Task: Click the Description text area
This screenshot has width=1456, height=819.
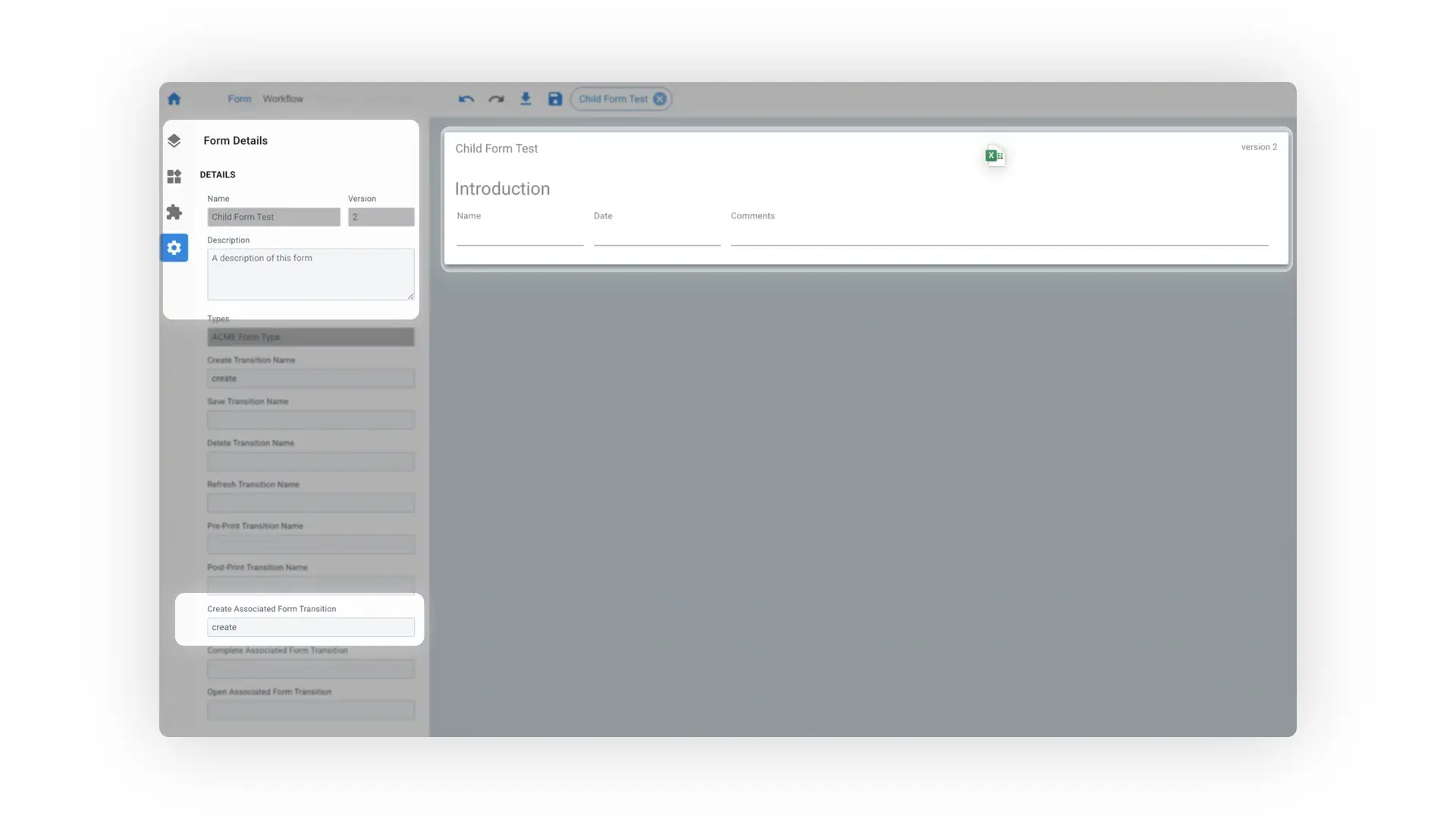Action: click(310, 274)
